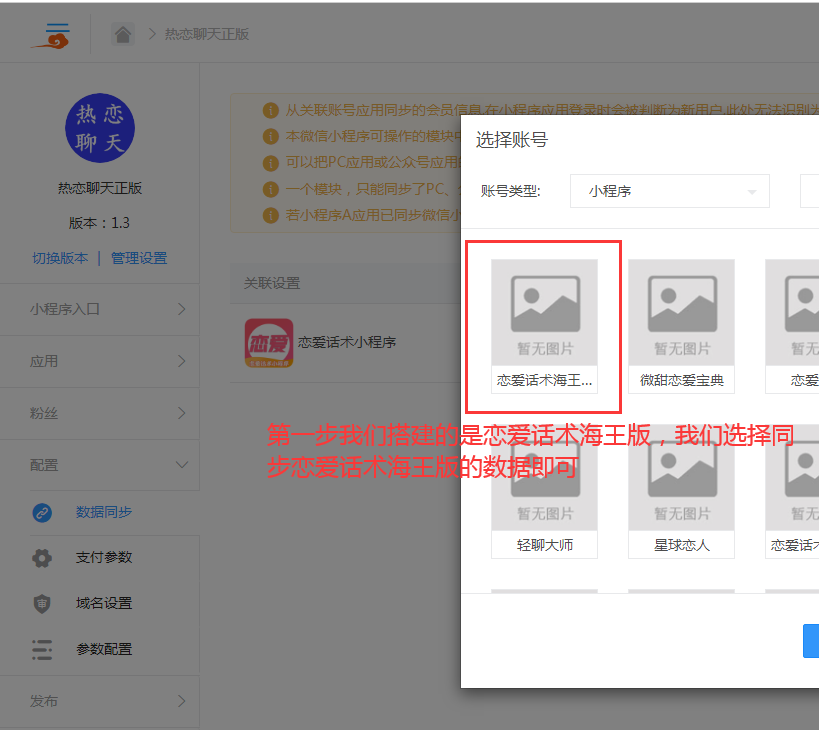Click the blue confirm button at dialog bottom
Viewport: 819px width, 730px height.
coord(811,641)
